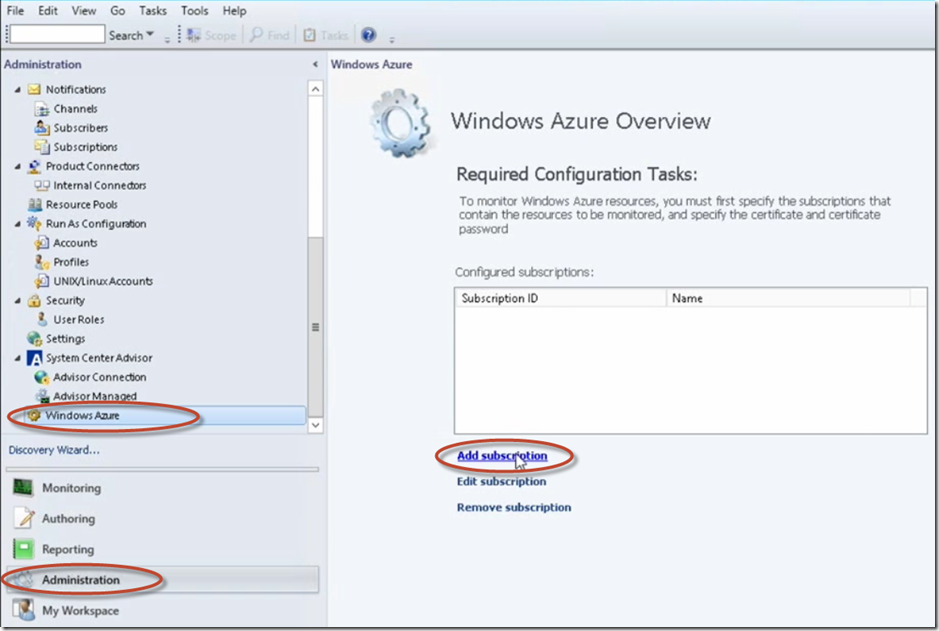Click the Settings globe icon
This screenshot has height=631, width=939.
click(x=35, y=338)
